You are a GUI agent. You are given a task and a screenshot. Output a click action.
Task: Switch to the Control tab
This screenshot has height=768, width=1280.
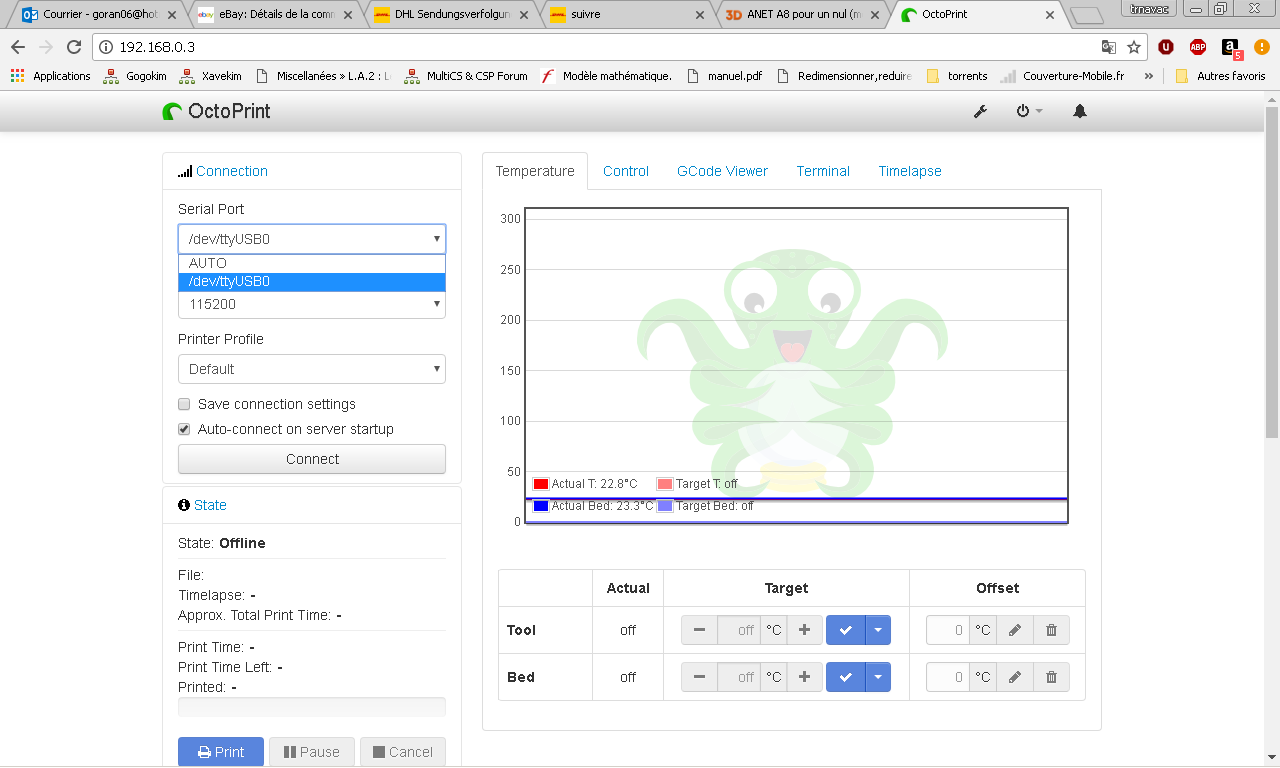[x=626, y=171]
